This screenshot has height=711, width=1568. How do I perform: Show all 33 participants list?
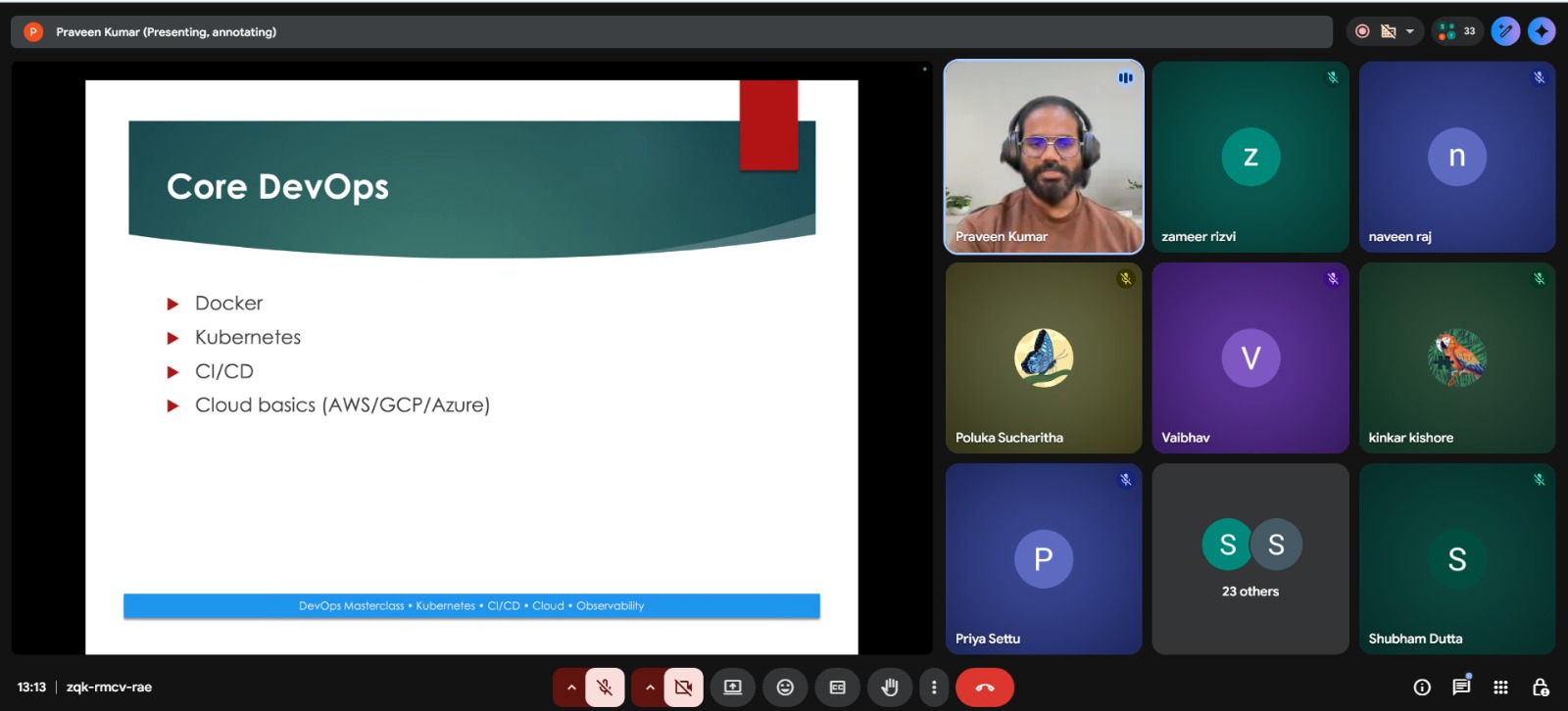point(1457,31)
